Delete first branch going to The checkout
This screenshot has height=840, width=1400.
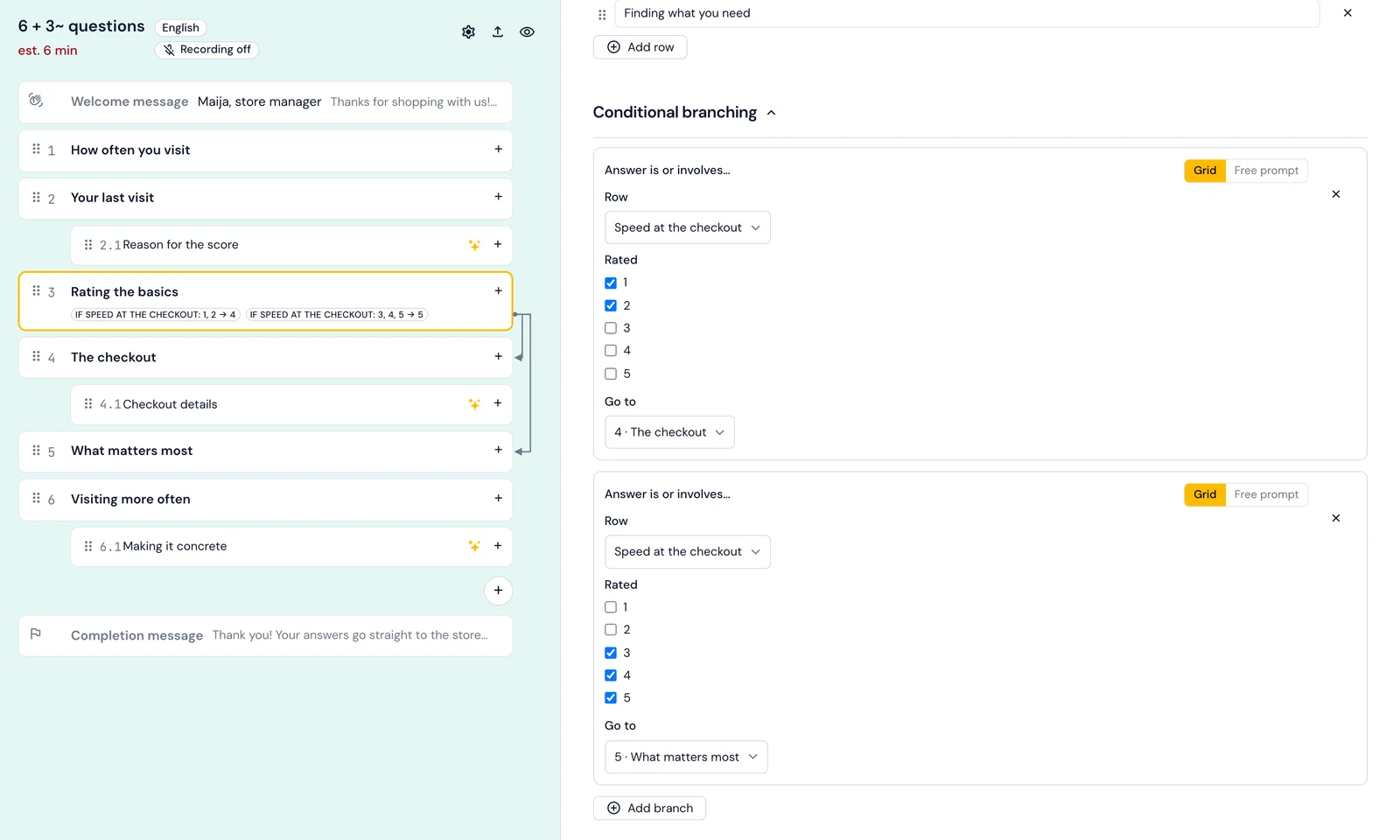(1336, 194)
